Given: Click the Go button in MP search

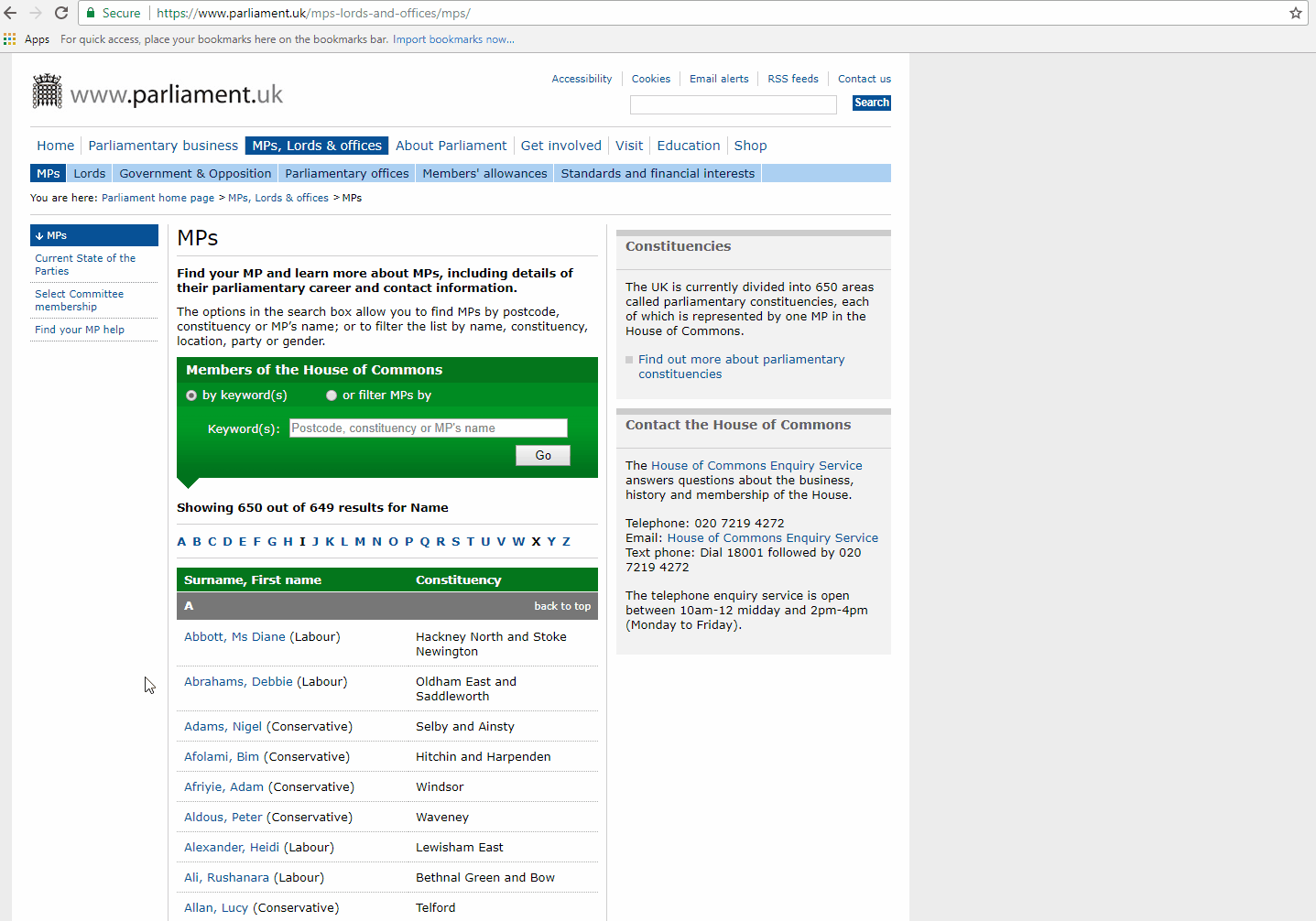Looking at the screenshot, I should pyautogui.click(x=543, y=455).
